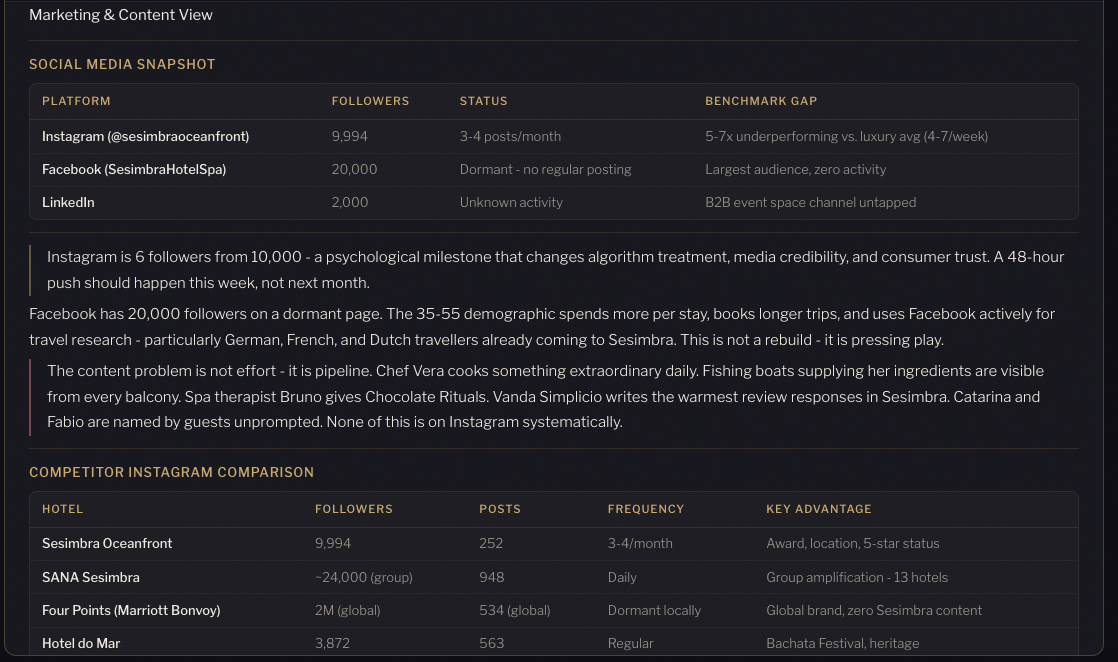Click the Marketing & Content View heading

tap(121, 15)
